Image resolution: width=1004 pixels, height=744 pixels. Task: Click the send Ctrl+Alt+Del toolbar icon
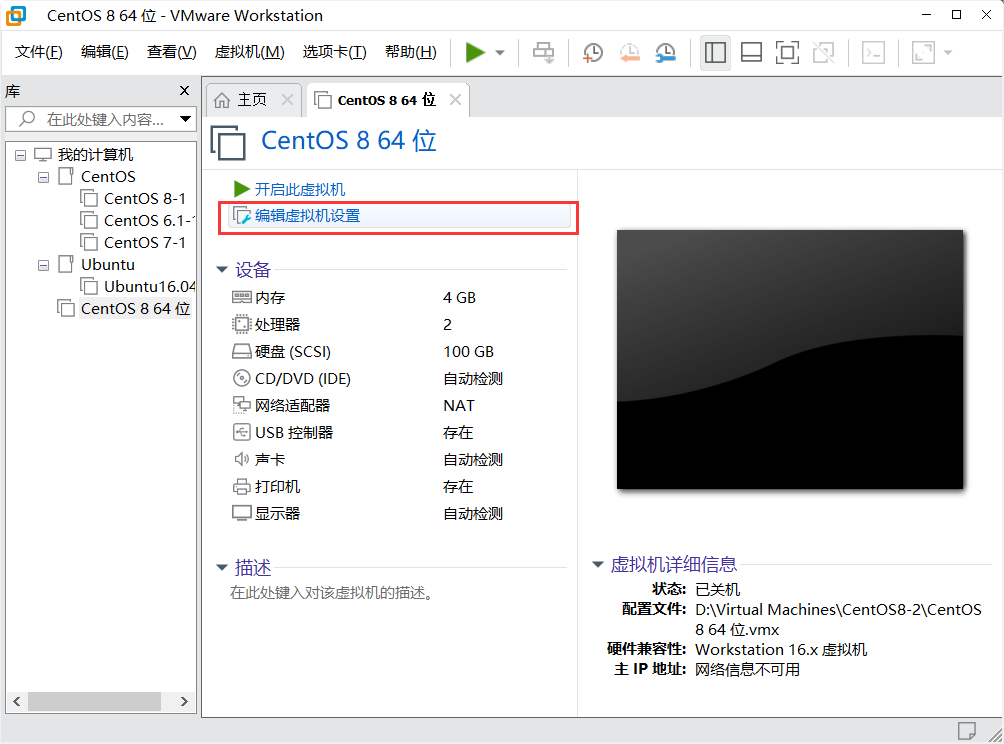(x=544, y=53)
